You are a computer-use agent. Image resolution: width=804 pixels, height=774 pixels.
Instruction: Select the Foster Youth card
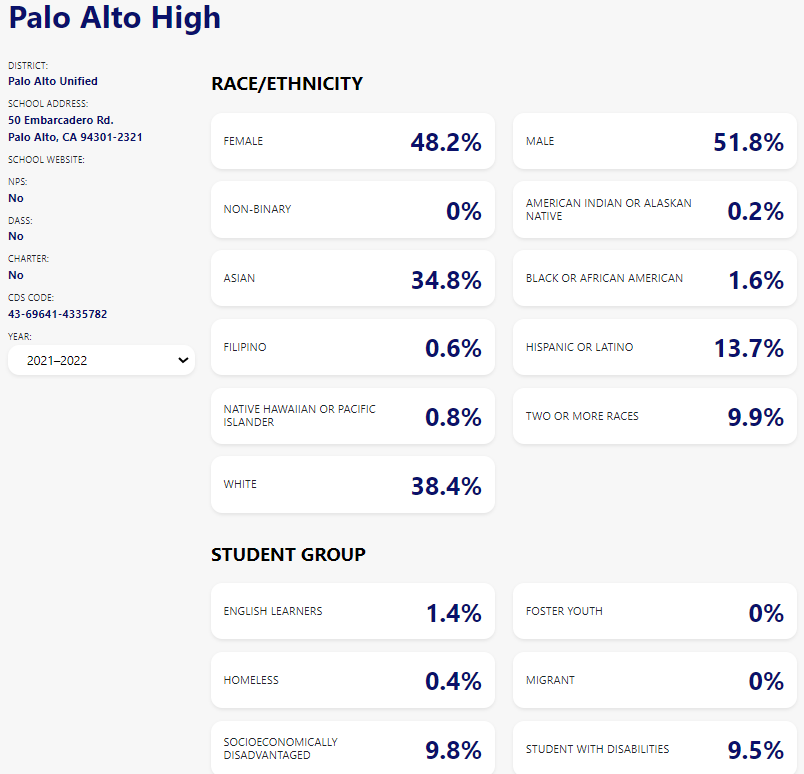[654, 612]
